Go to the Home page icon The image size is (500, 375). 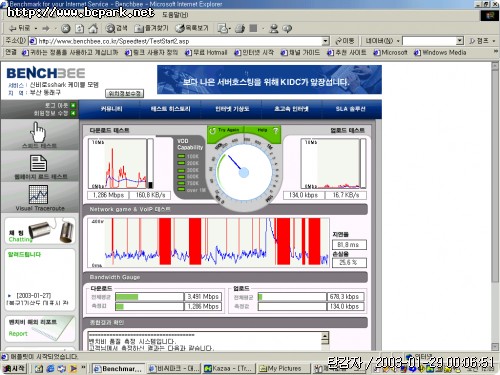[x=93, y=29]
